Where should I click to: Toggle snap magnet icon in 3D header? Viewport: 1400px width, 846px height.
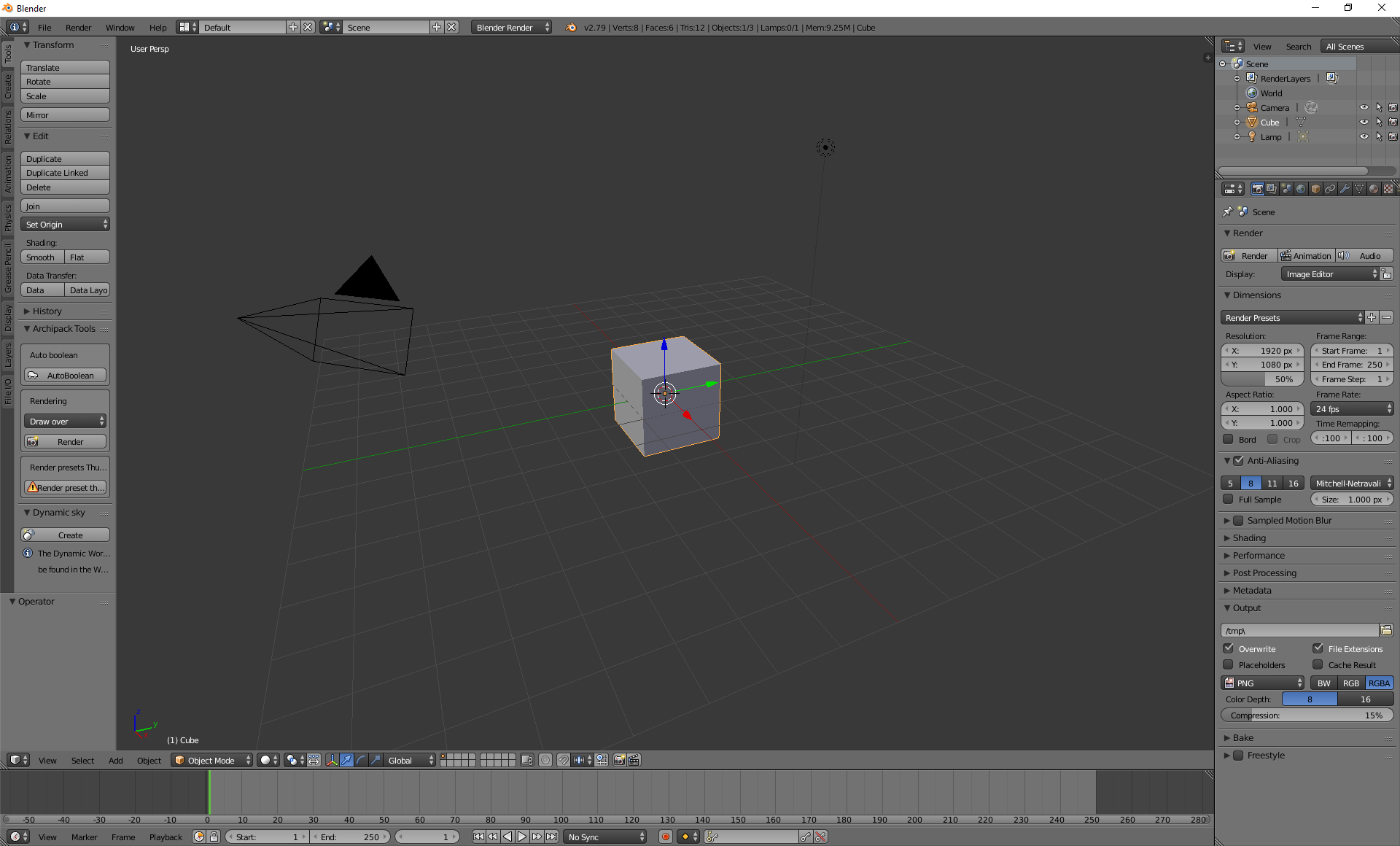pyautogui.click(x=564, y=760)
